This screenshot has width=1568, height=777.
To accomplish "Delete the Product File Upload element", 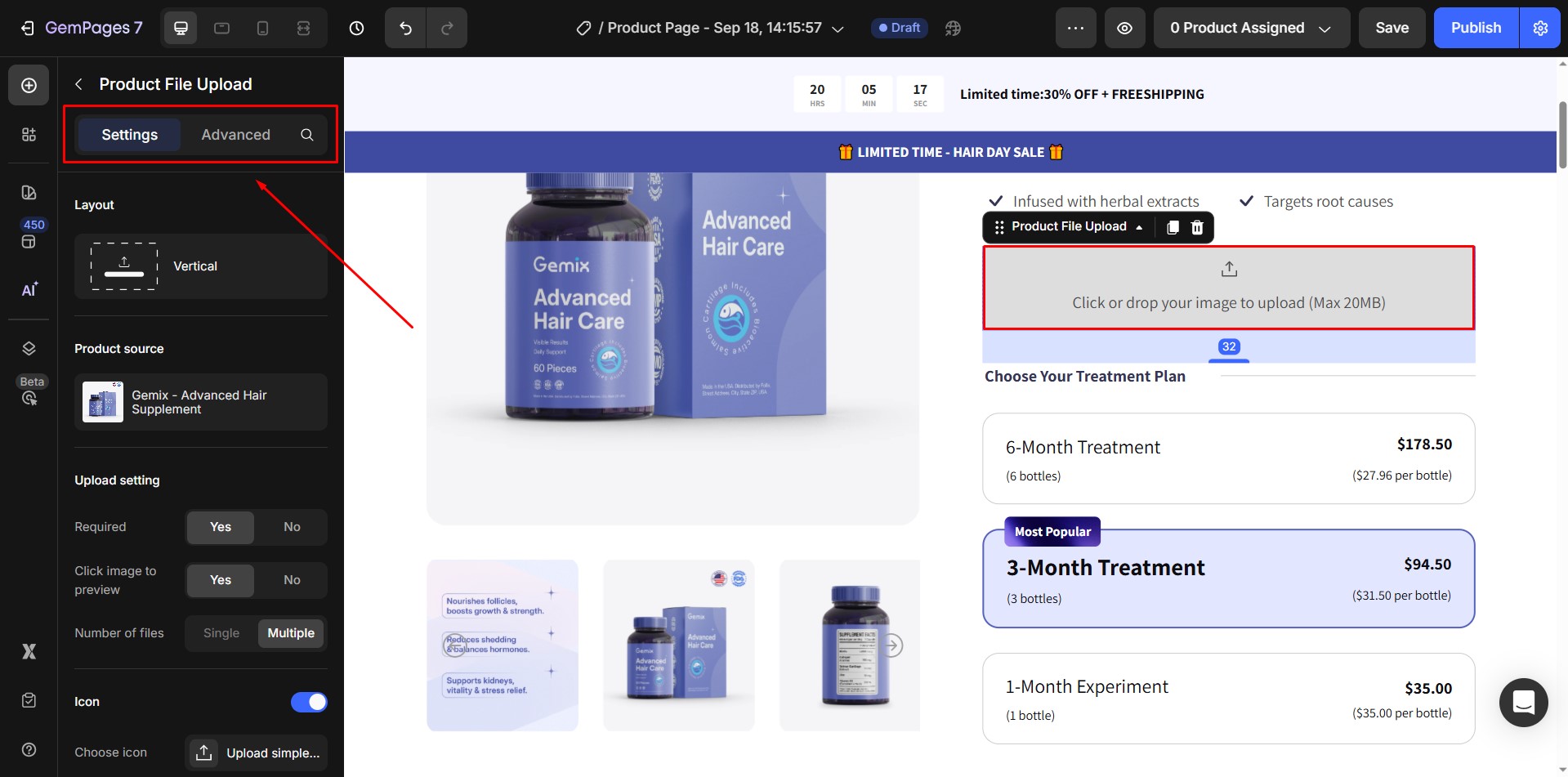I will (x=1197, y=227).
